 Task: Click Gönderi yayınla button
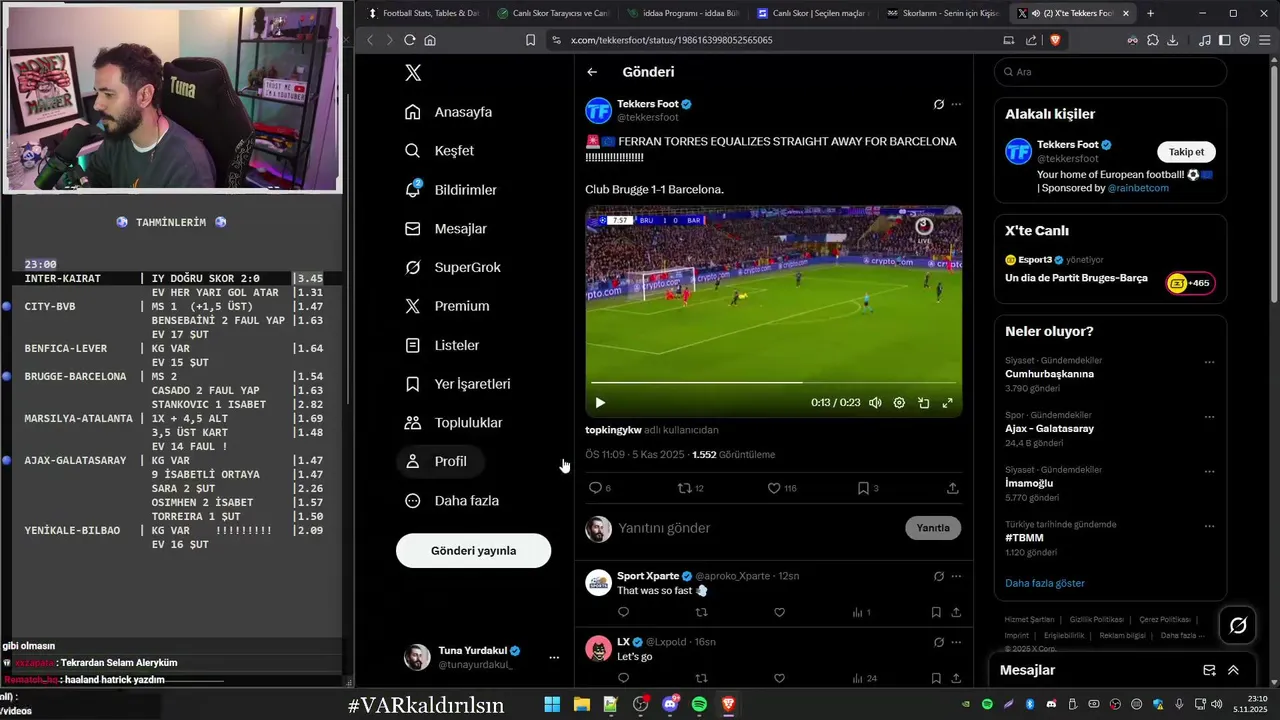pyautogui.click(x=473, y=551)
